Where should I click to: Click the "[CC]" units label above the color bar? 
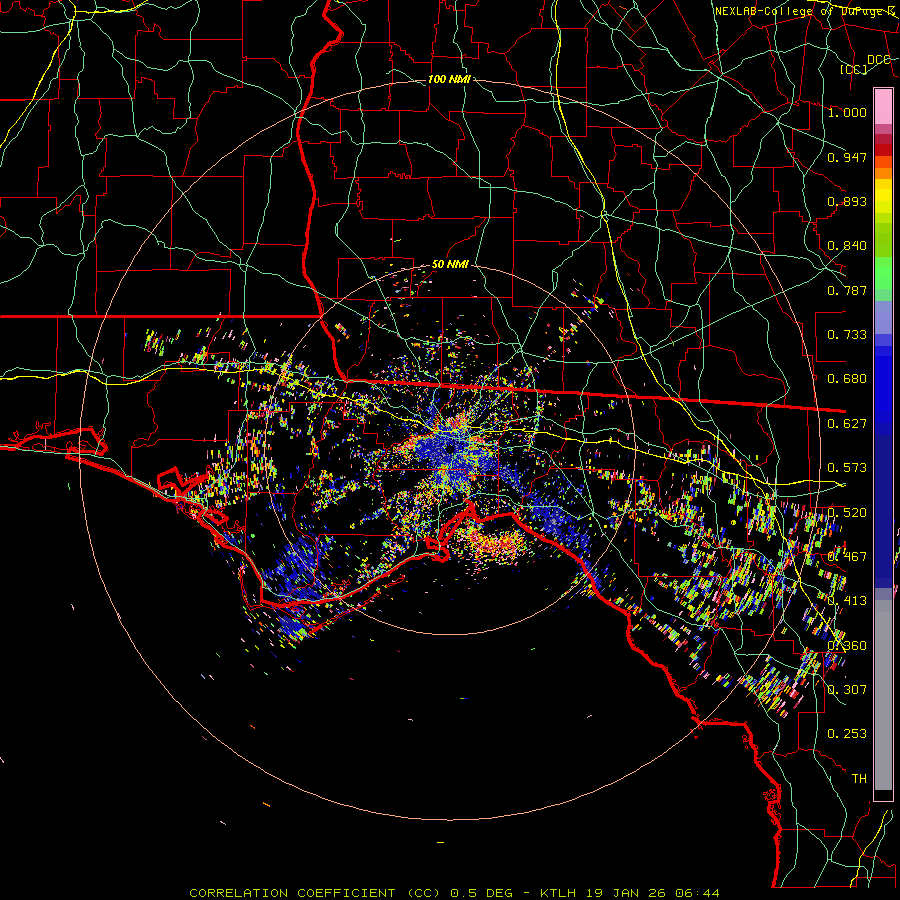point(854,69)
